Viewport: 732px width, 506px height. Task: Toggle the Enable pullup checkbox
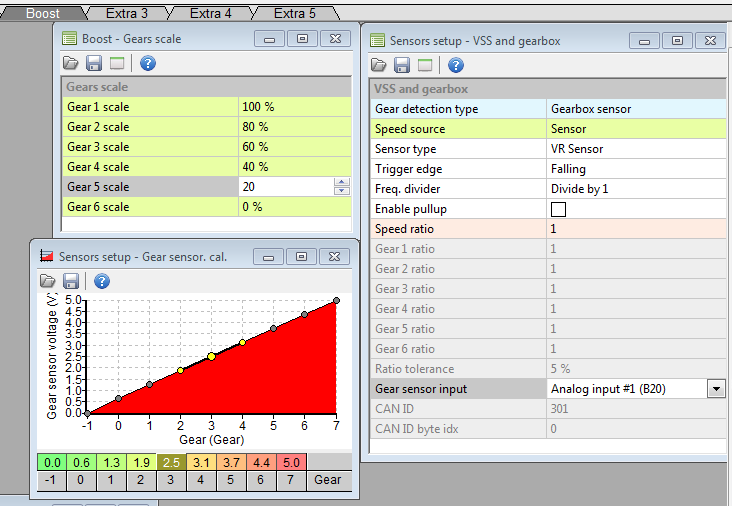[559, 209]
